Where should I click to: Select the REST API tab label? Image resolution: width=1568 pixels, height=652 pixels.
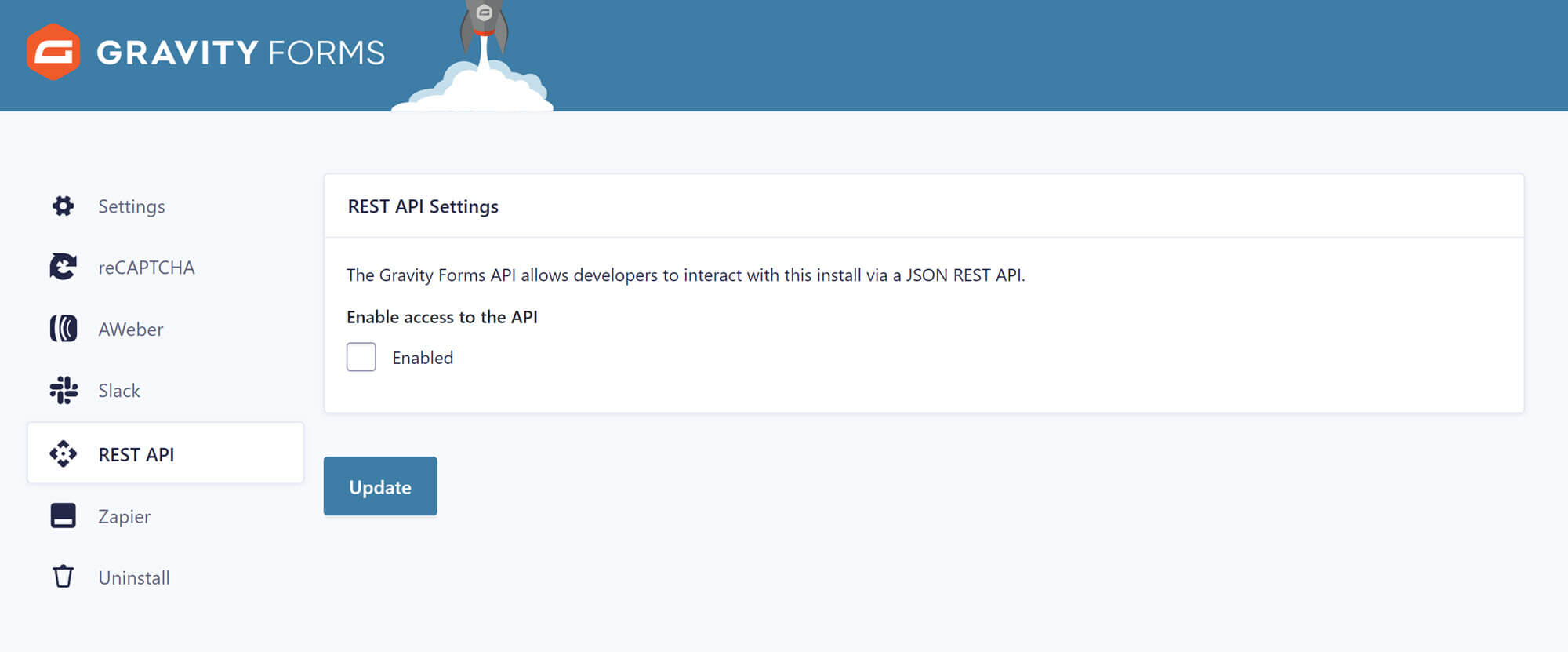(x=136, y=454)
